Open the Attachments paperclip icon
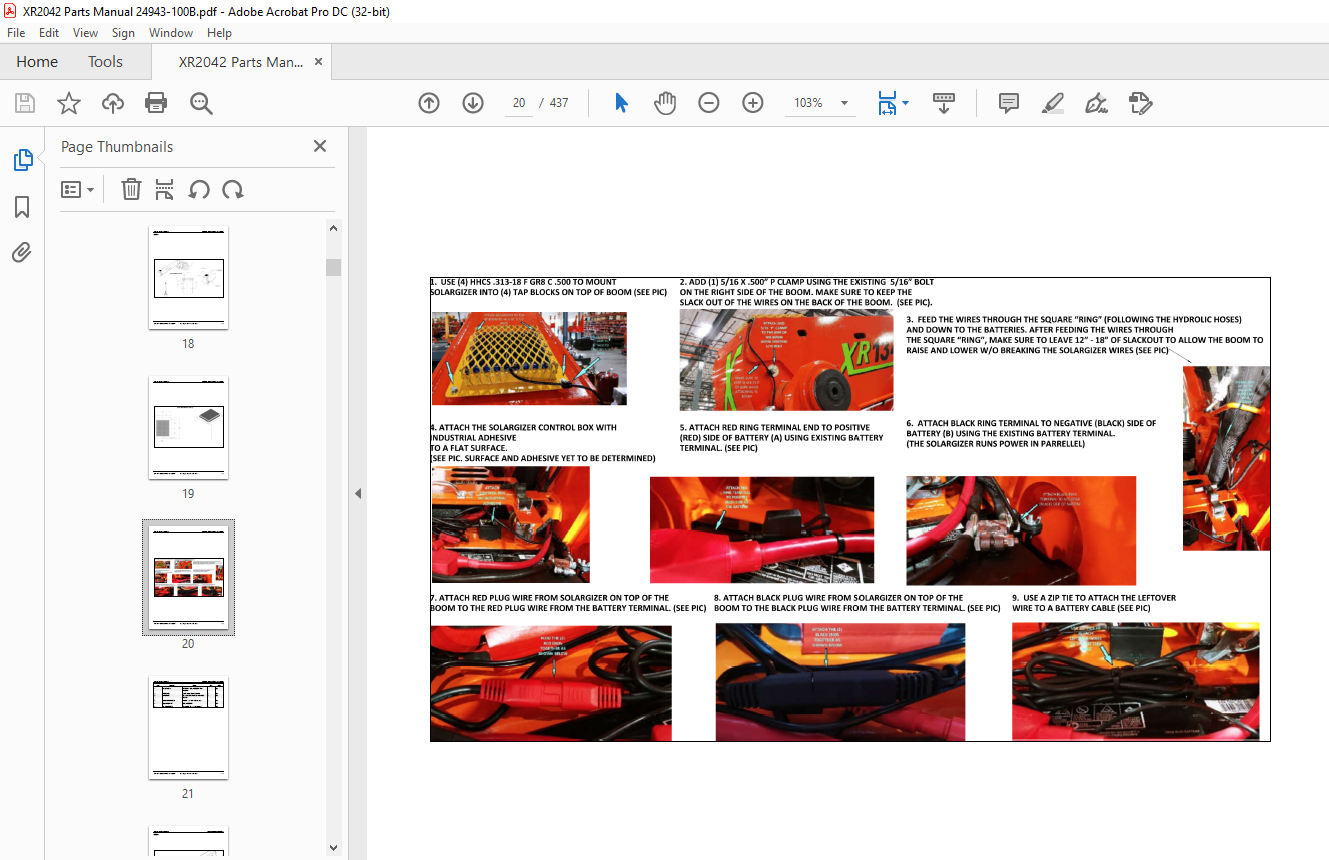This screenshot has height=860, width=1329. pos(22,252)
